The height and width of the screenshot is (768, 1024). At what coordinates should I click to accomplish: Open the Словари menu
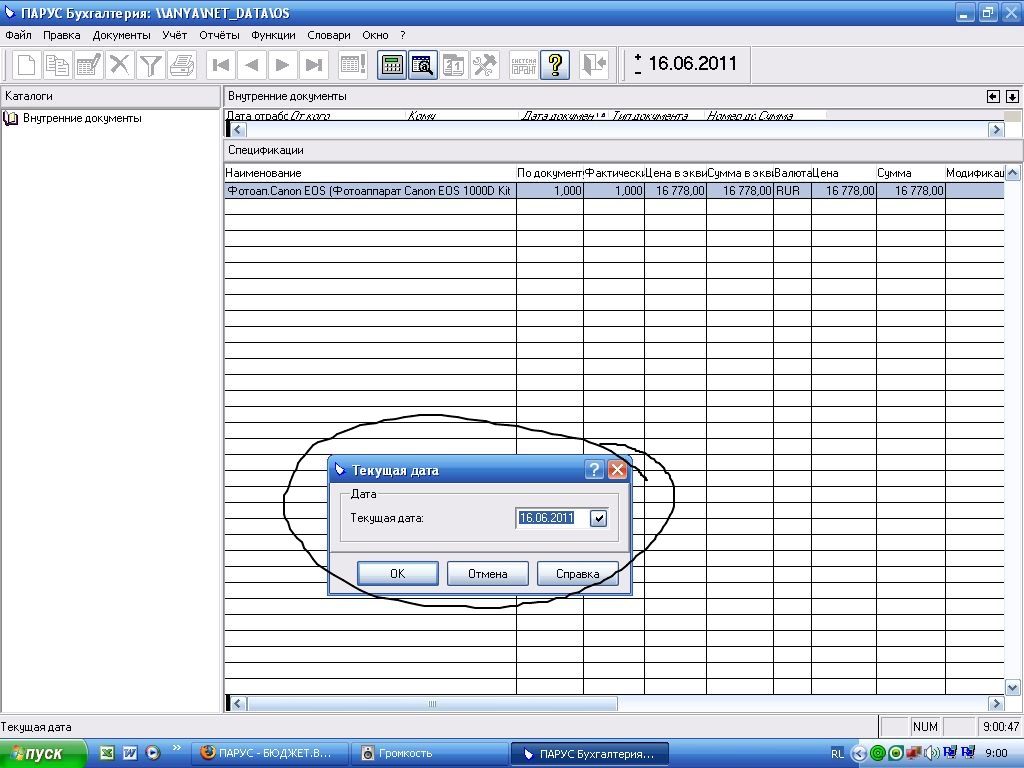click(328, 35)
